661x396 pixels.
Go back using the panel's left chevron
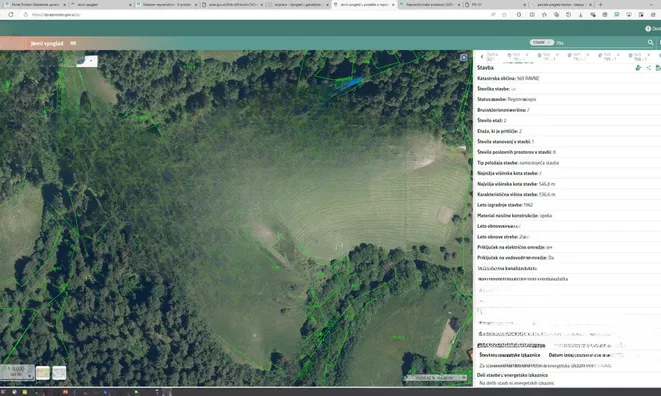(482, 56)
